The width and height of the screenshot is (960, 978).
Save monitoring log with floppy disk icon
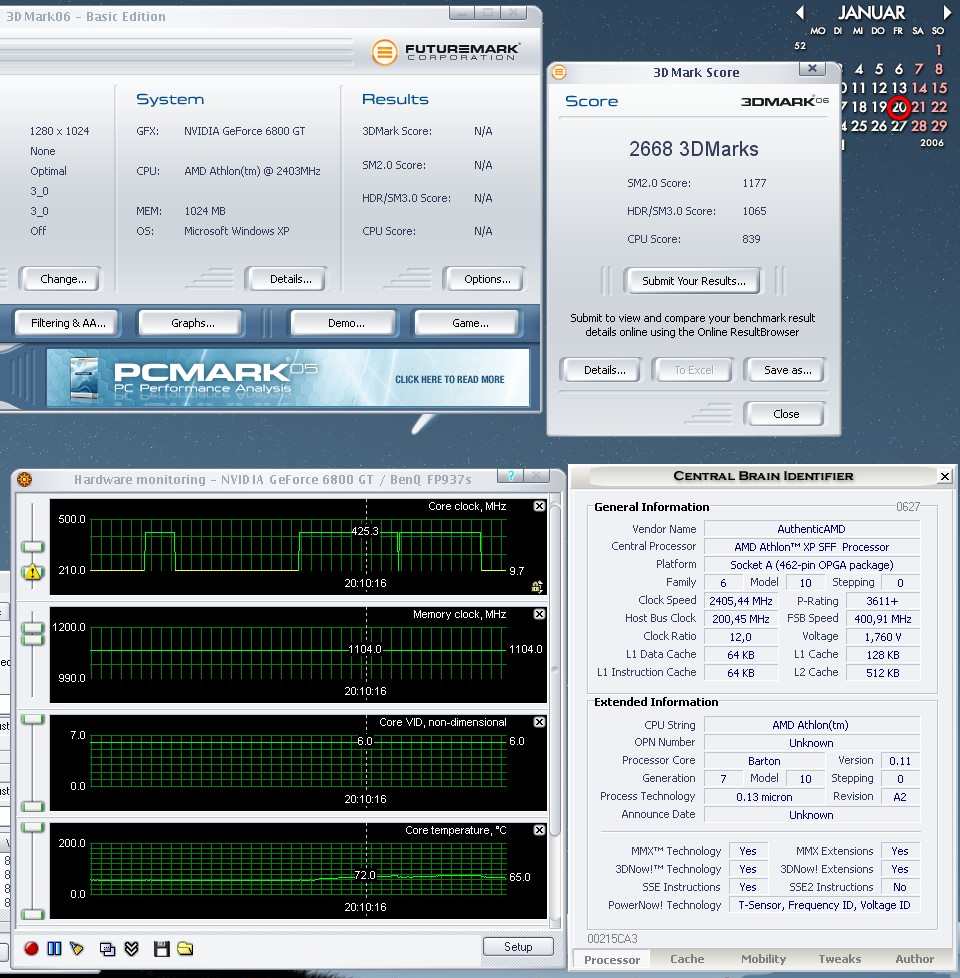click(x=162, y=949)
